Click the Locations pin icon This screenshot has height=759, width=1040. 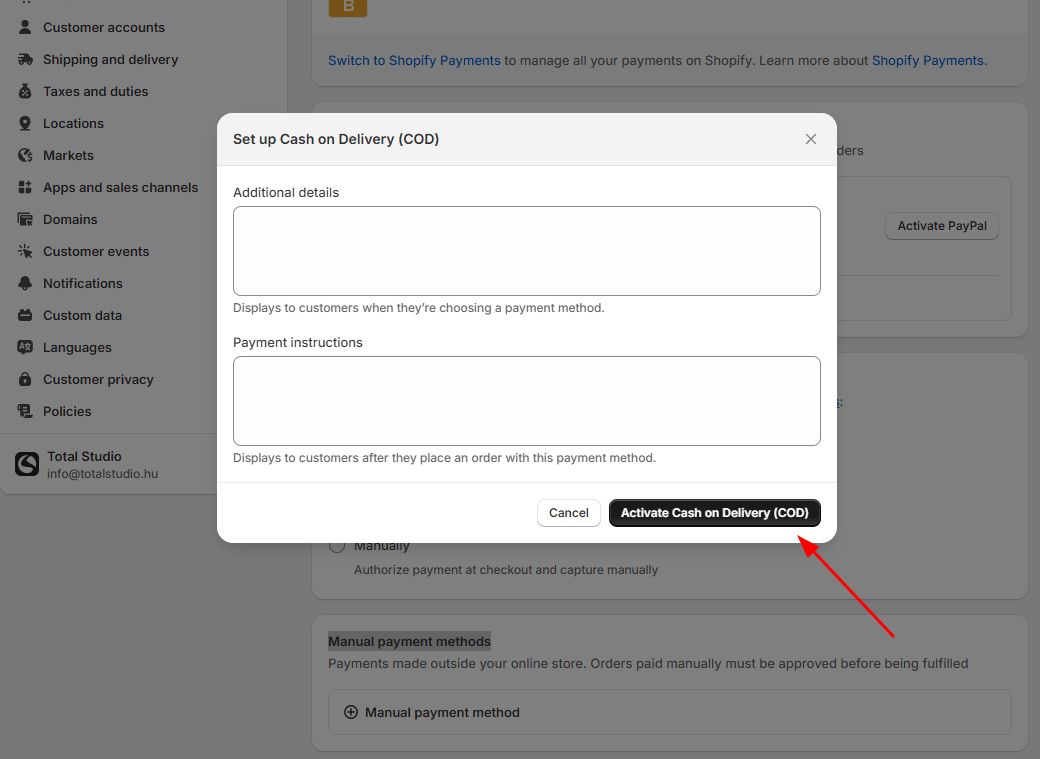pyautogui.click(x=25, y=123)
